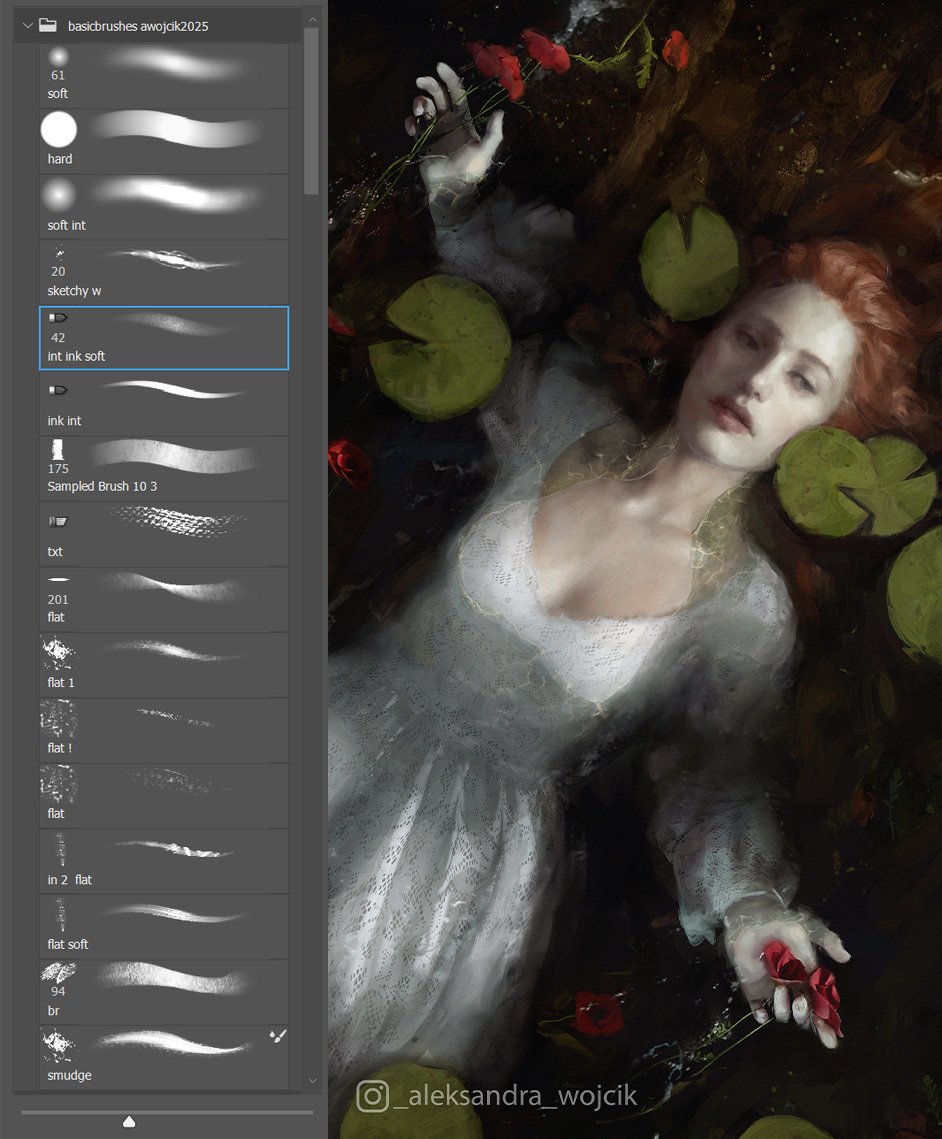Click the soft int label

pos(66,225)
